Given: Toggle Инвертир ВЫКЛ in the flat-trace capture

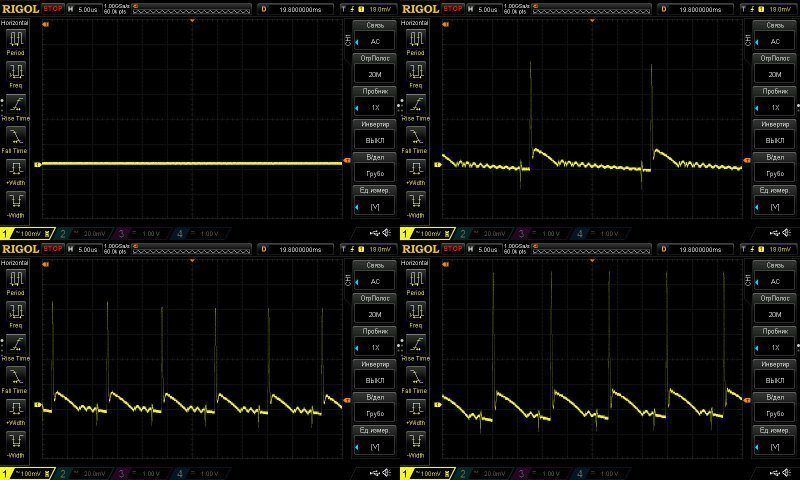Looking at the screenshot, I should point(375,135).
